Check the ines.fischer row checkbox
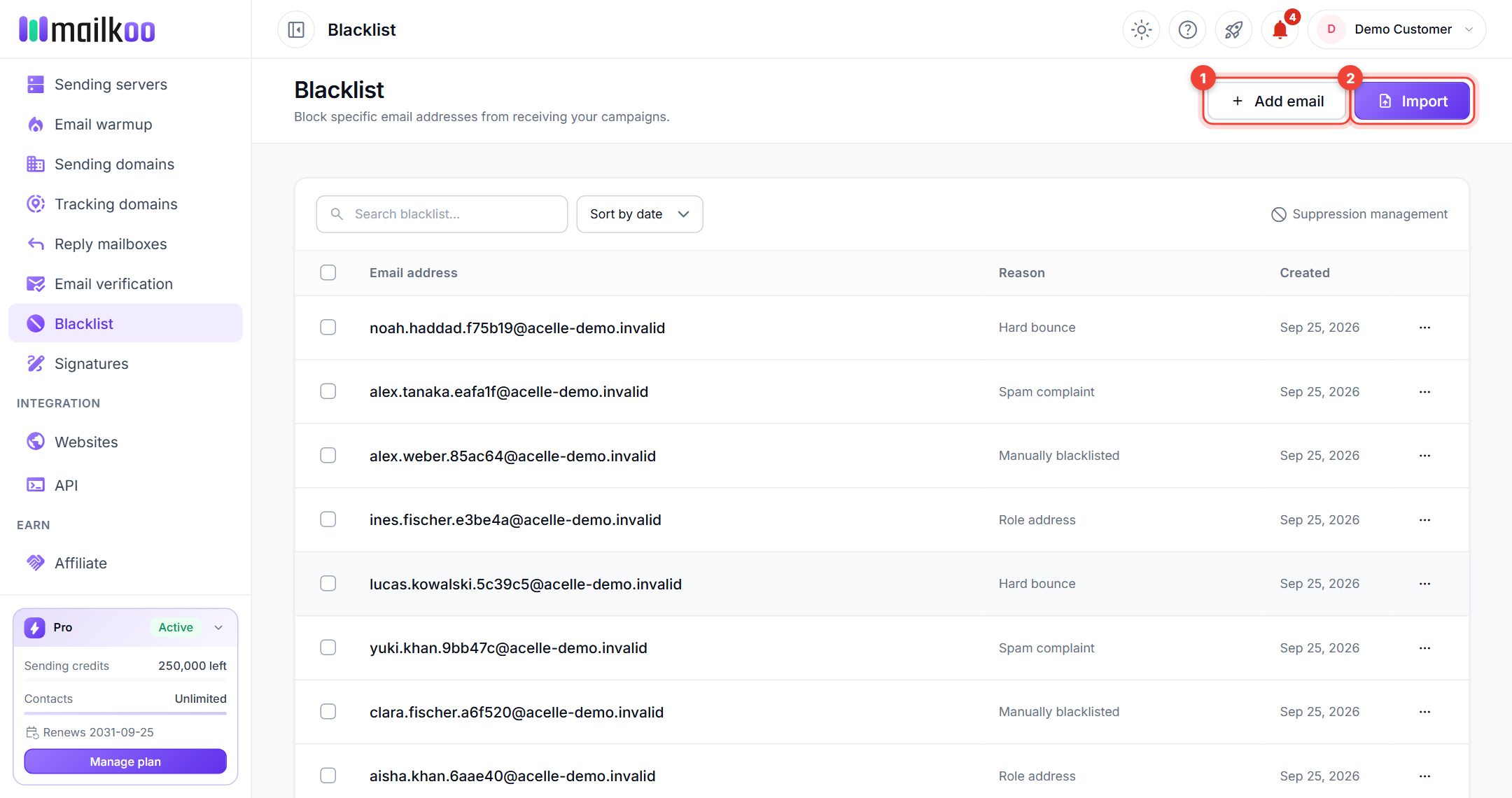 tap(328, 519)
